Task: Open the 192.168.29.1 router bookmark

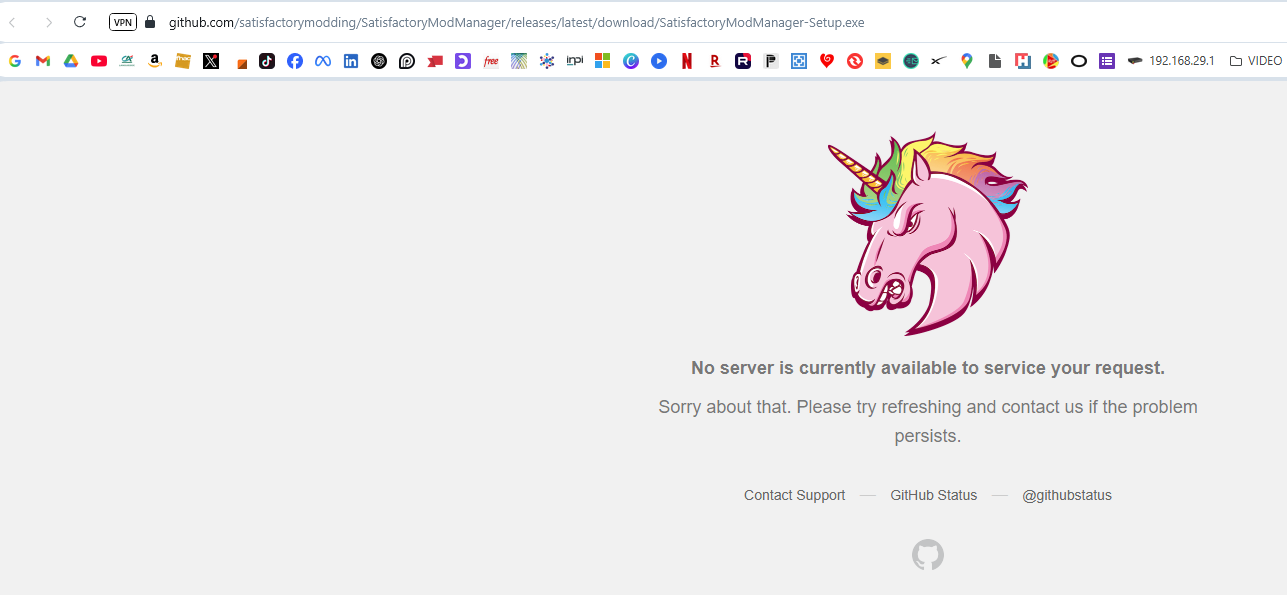Action: tap(1171, 61)
